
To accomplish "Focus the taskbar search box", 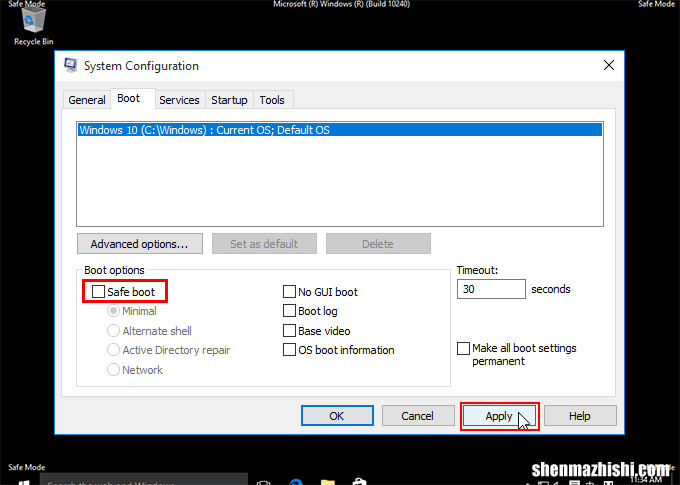I will [144, 480].
